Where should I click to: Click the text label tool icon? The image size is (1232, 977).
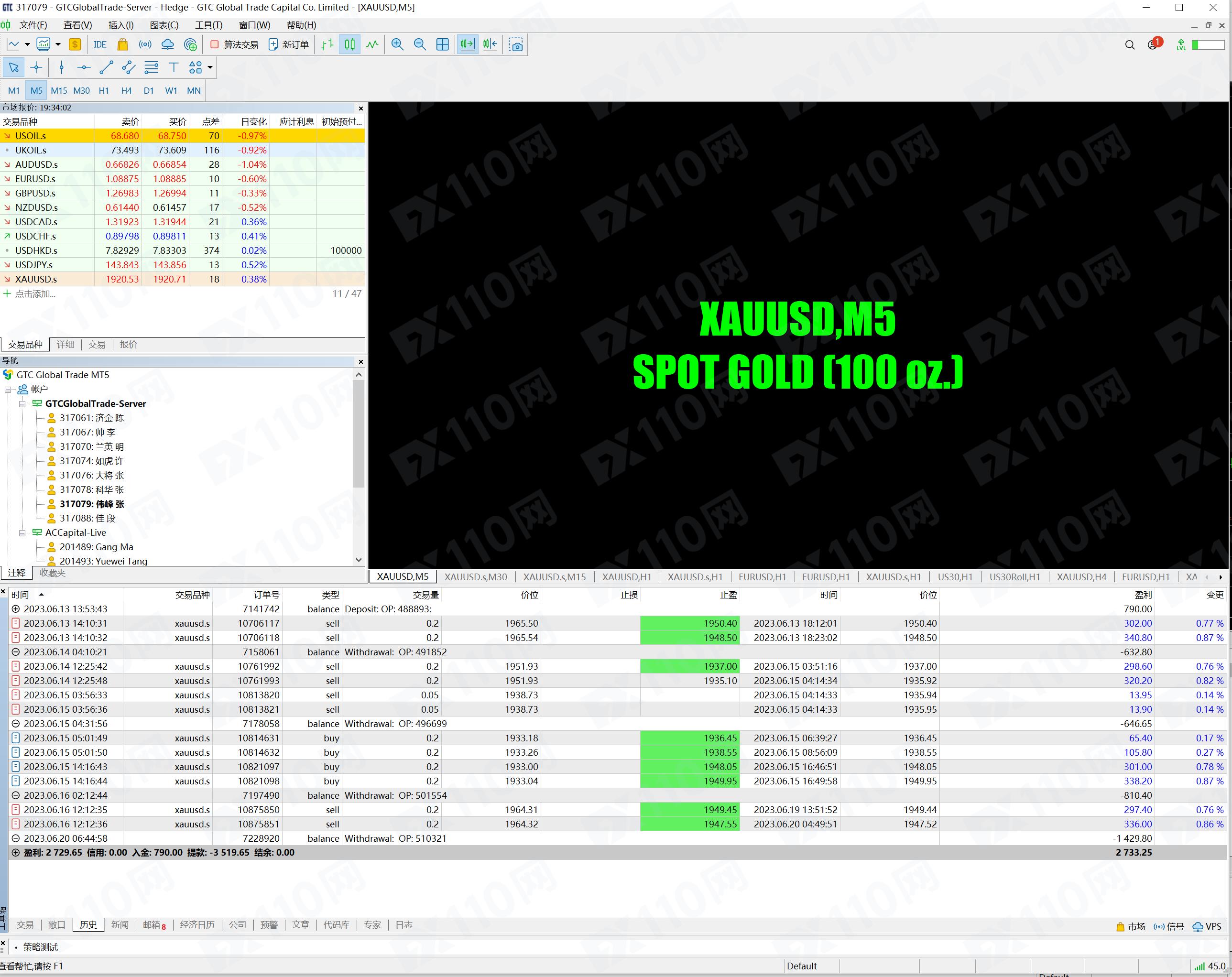coord(174,67)
